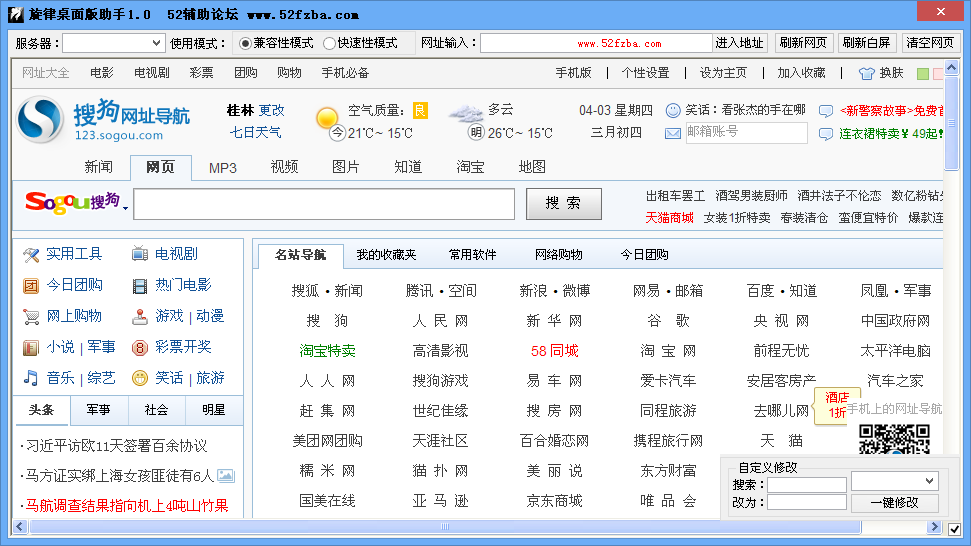The height and width of the screenshot is (546, 971).
Task: Click the 彩票开奖 lottery ball icon
Action: point(140,348)
